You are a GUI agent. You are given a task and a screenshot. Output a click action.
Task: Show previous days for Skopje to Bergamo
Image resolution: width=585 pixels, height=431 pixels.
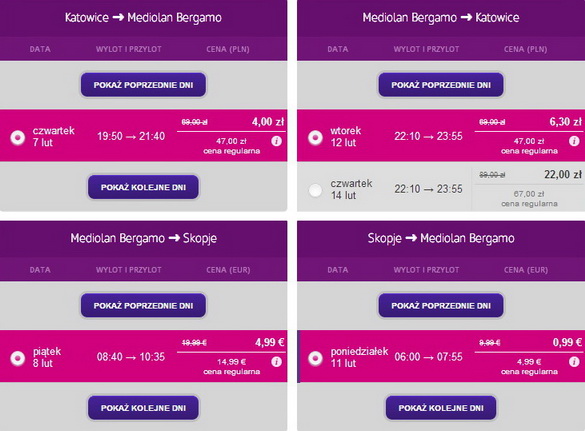pos(441,305)
